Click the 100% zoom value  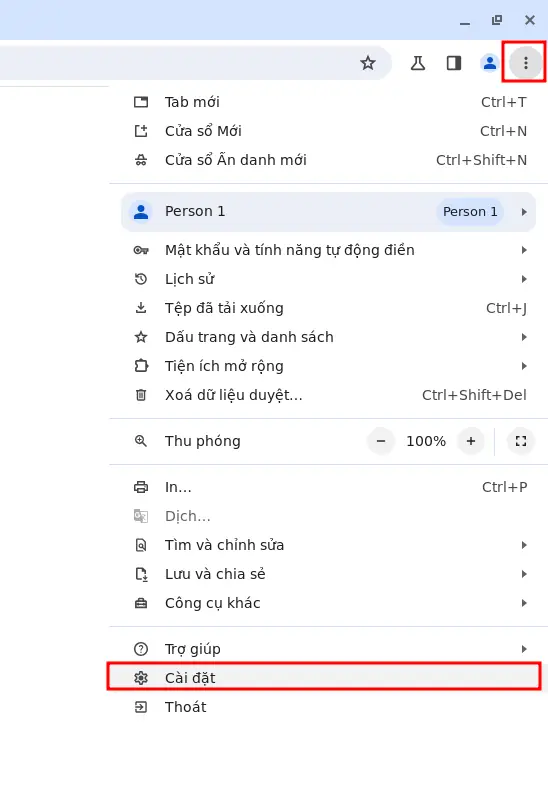pos(426,441)
